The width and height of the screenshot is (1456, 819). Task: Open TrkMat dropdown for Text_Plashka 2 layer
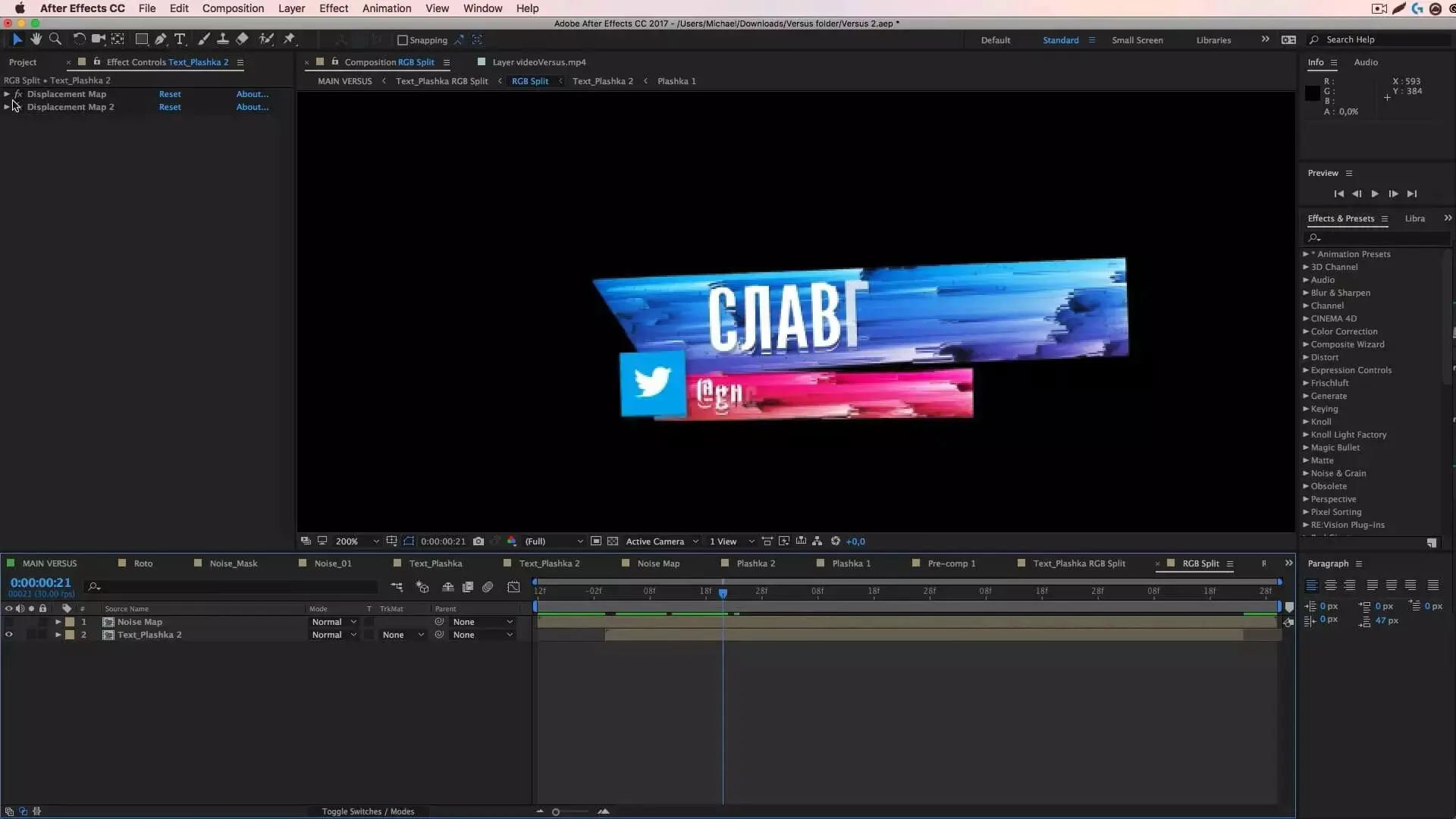point(403,635)
